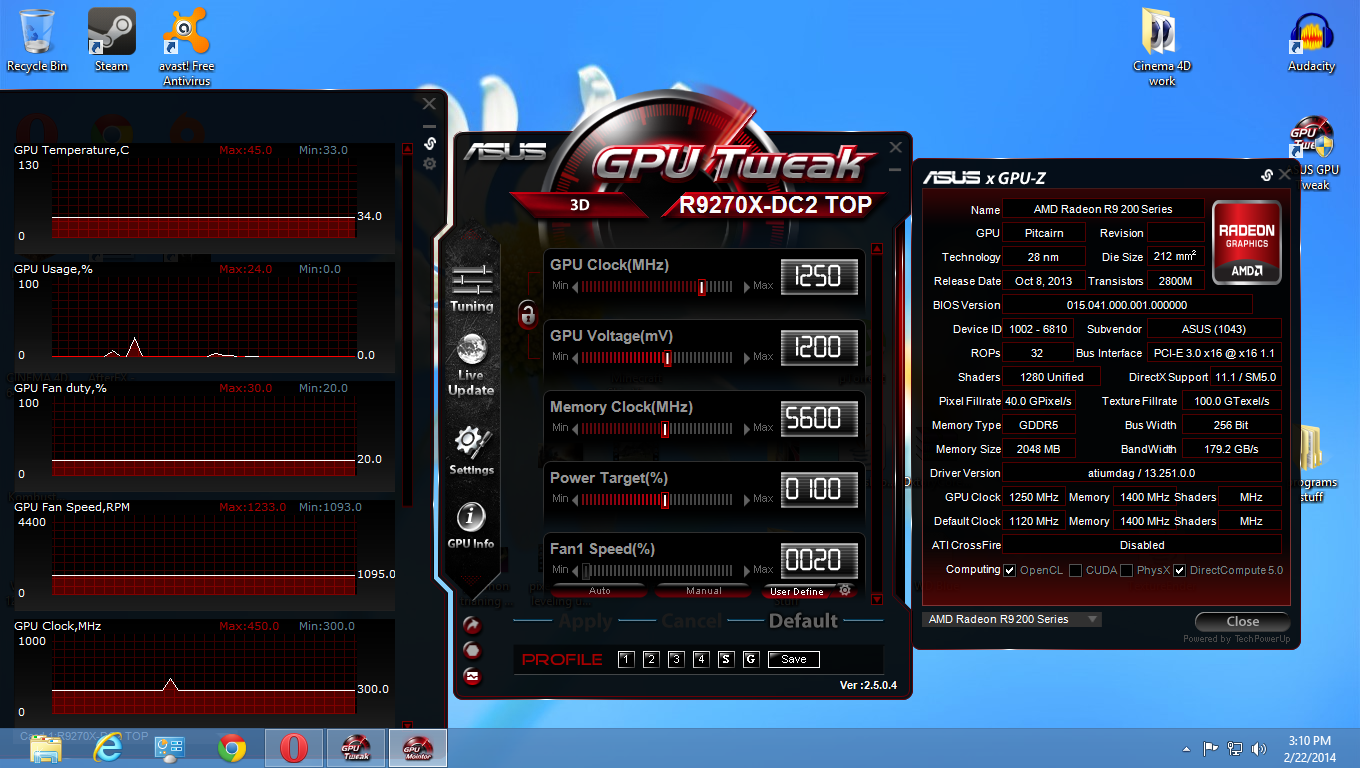
Task: Toggle the DirectCompute 5.0 checkbox
Action: [1179, 570]
